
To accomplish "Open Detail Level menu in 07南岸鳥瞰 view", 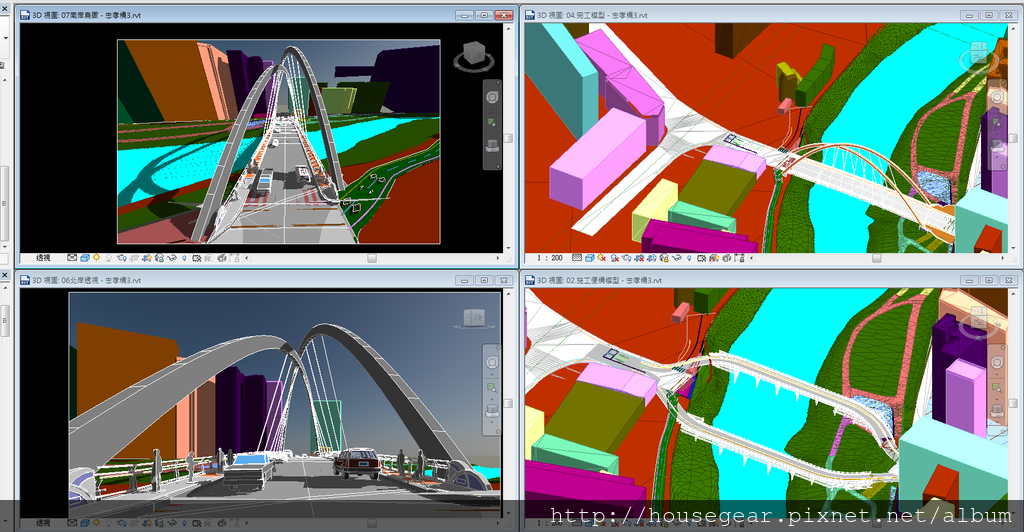I will tap(72, 258).
